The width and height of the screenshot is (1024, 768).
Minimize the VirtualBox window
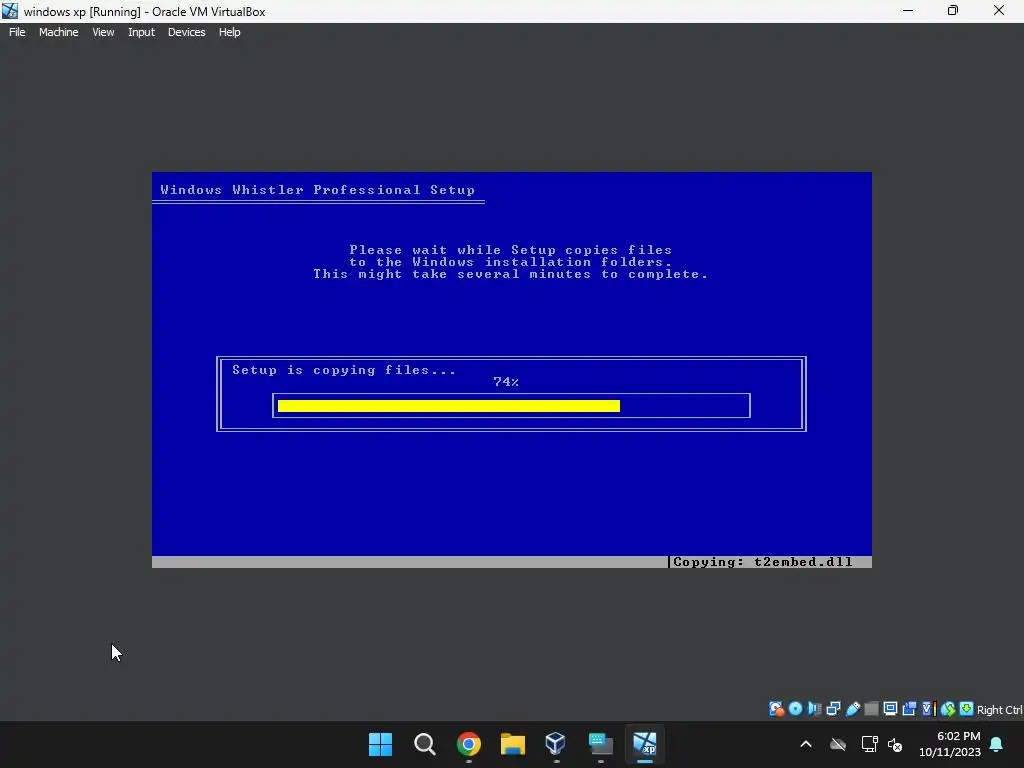point(908,11)
